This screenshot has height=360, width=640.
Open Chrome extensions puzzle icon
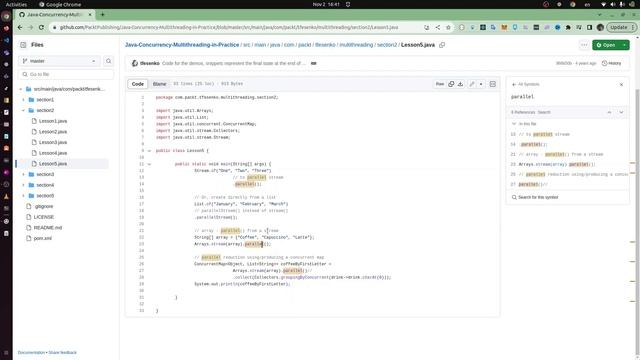click(568, 27)
